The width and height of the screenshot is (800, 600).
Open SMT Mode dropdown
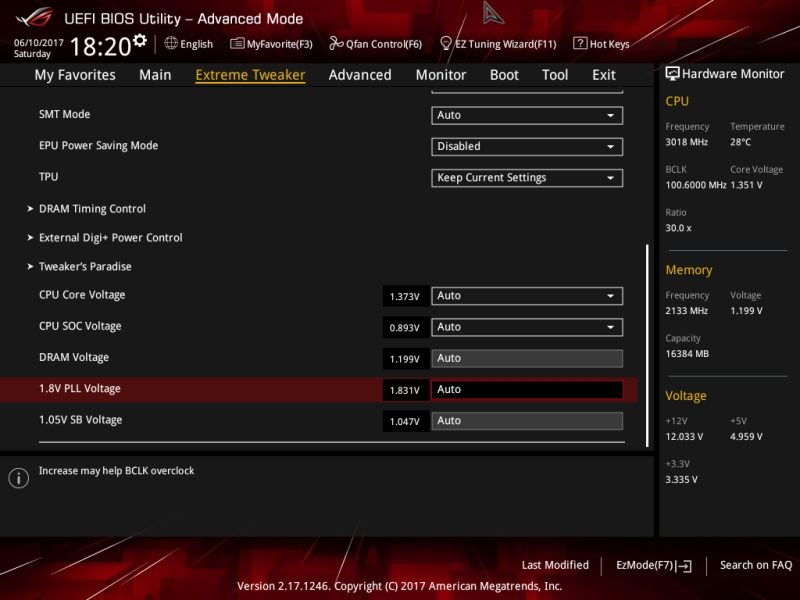[527, 115]
